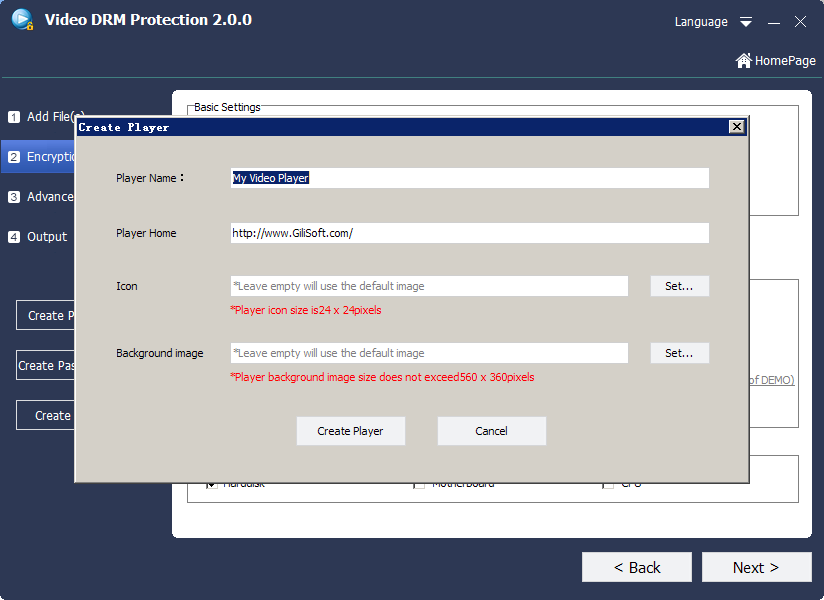Click the Player Home URL field
The height and width of the screenshot is (600, 824).
(x=470, y=233)
